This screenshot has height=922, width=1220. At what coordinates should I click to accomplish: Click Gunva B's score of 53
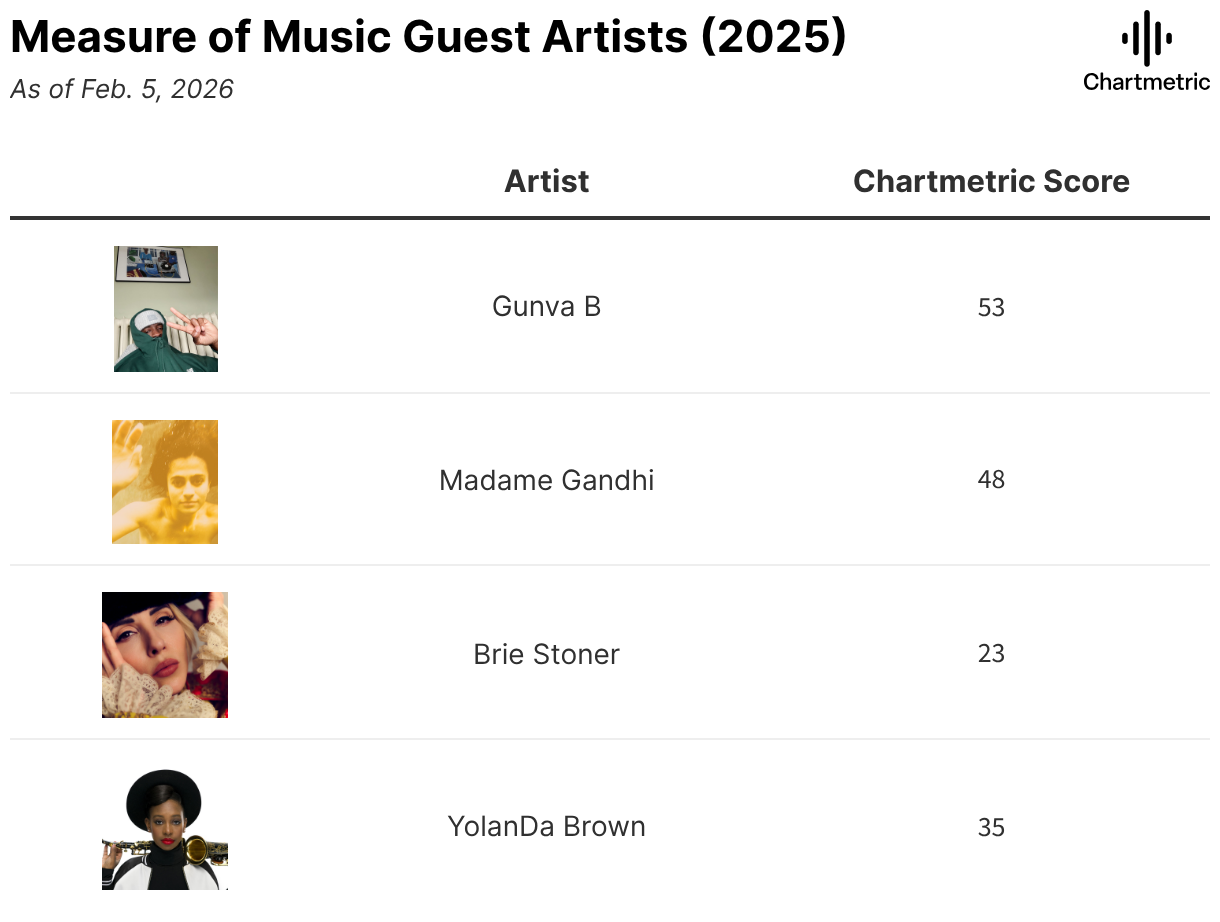(991, 307)
